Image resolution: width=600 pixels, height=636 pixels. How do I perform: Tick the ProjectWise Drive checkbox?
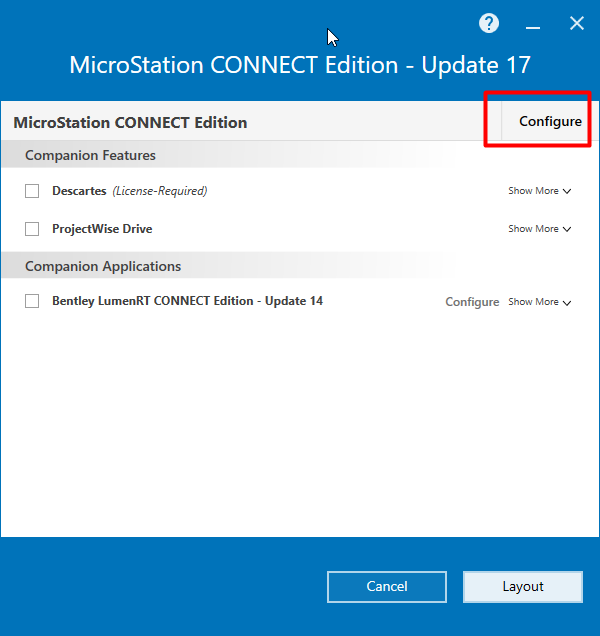(x=32, y=229)
